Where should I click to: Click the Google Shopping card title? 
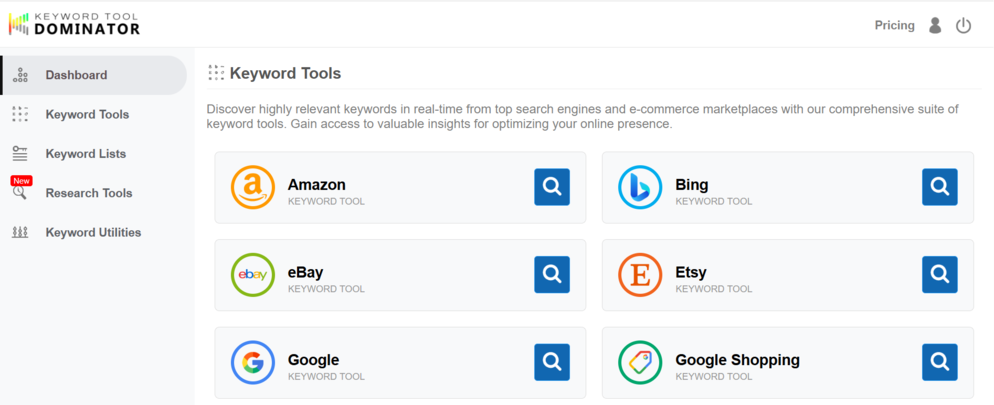737,360
